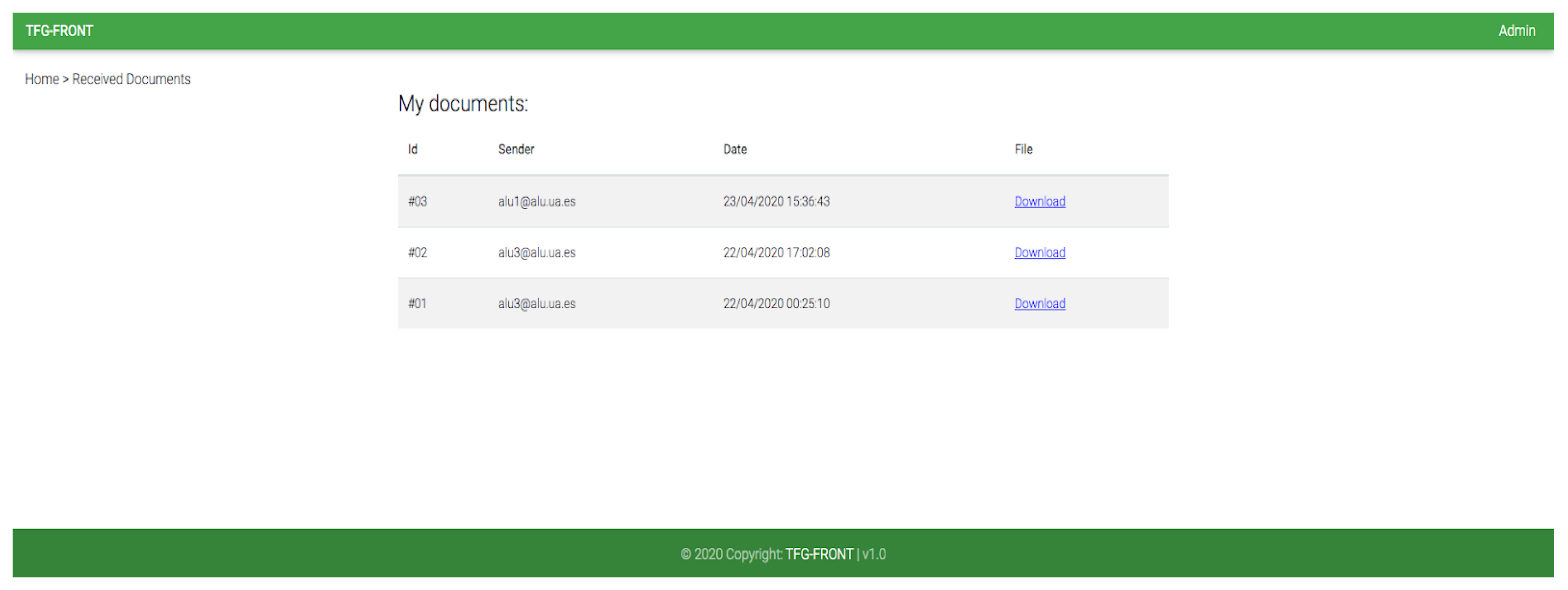Go to Home in breadcrumb
The width and height of the screenshot is (1568, 590).
click(41, 79)
